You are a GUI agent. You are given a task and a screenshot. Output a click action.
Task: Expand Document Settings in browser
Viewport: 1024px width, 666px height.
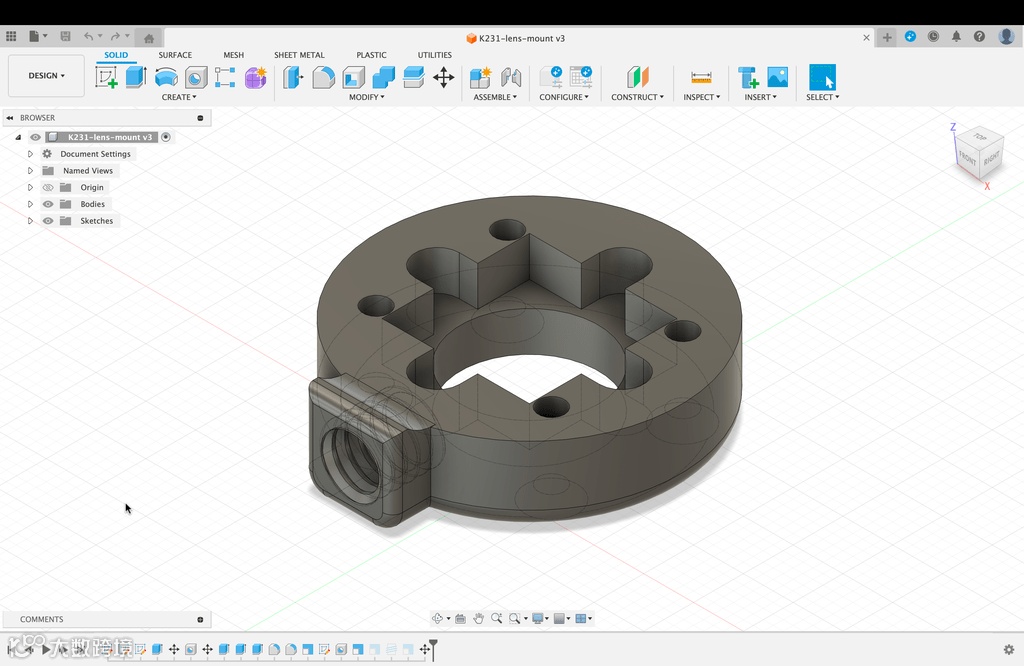30,154
